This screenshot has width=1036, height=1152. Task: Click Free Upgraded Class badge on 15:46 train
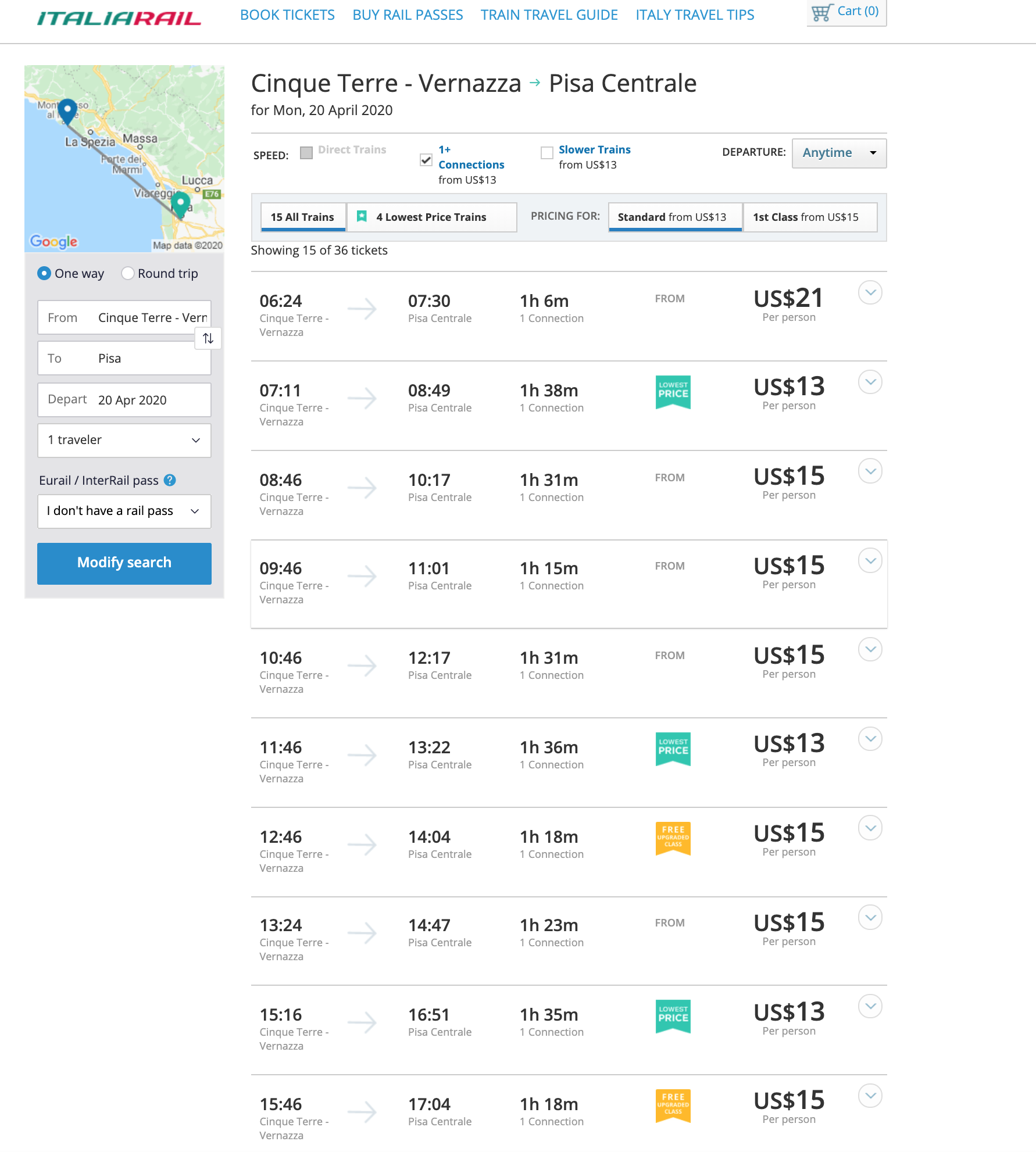[x=673, y=1106]
